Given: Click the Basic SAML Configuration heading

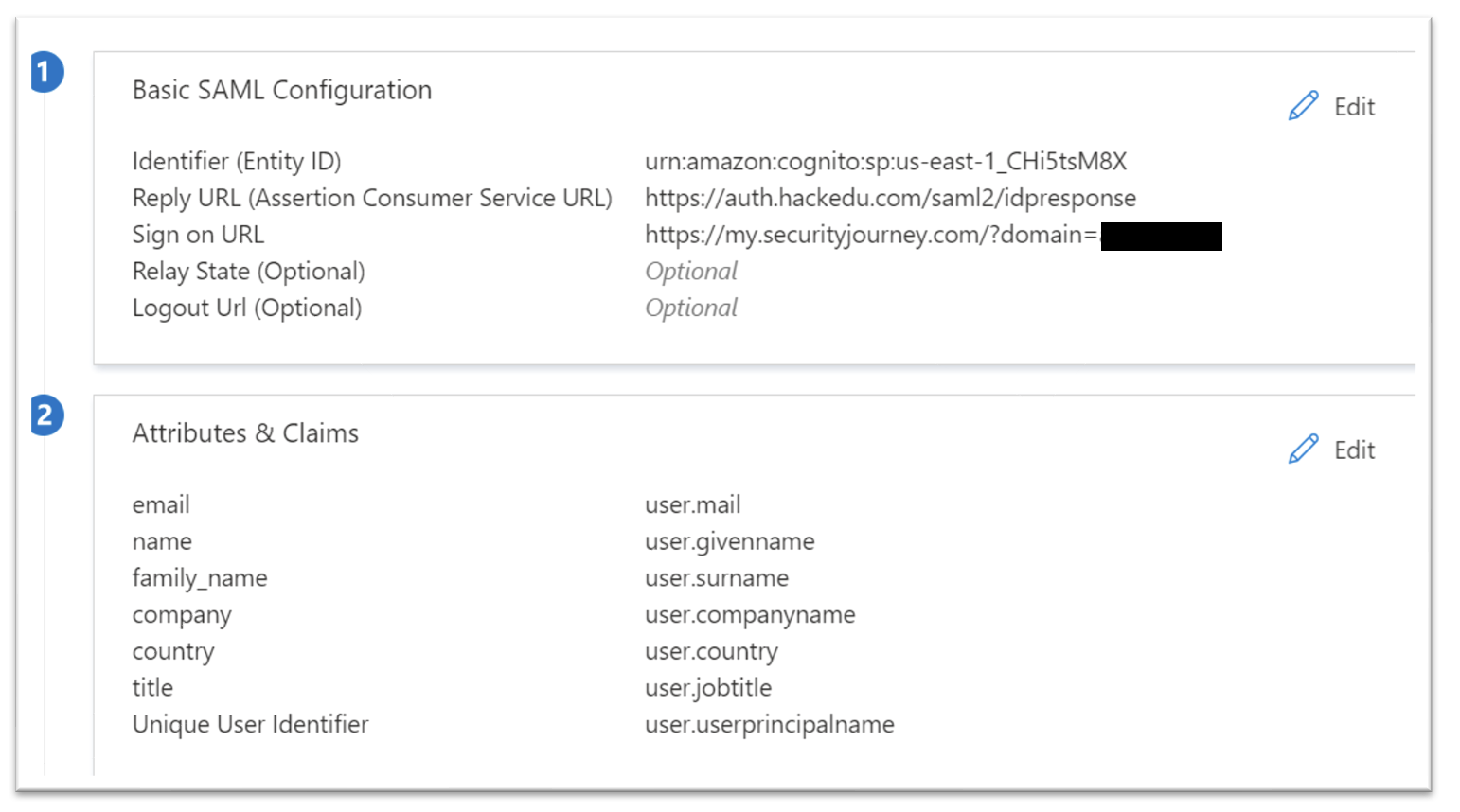Looking at the screenshot, I should coord(282,90).
